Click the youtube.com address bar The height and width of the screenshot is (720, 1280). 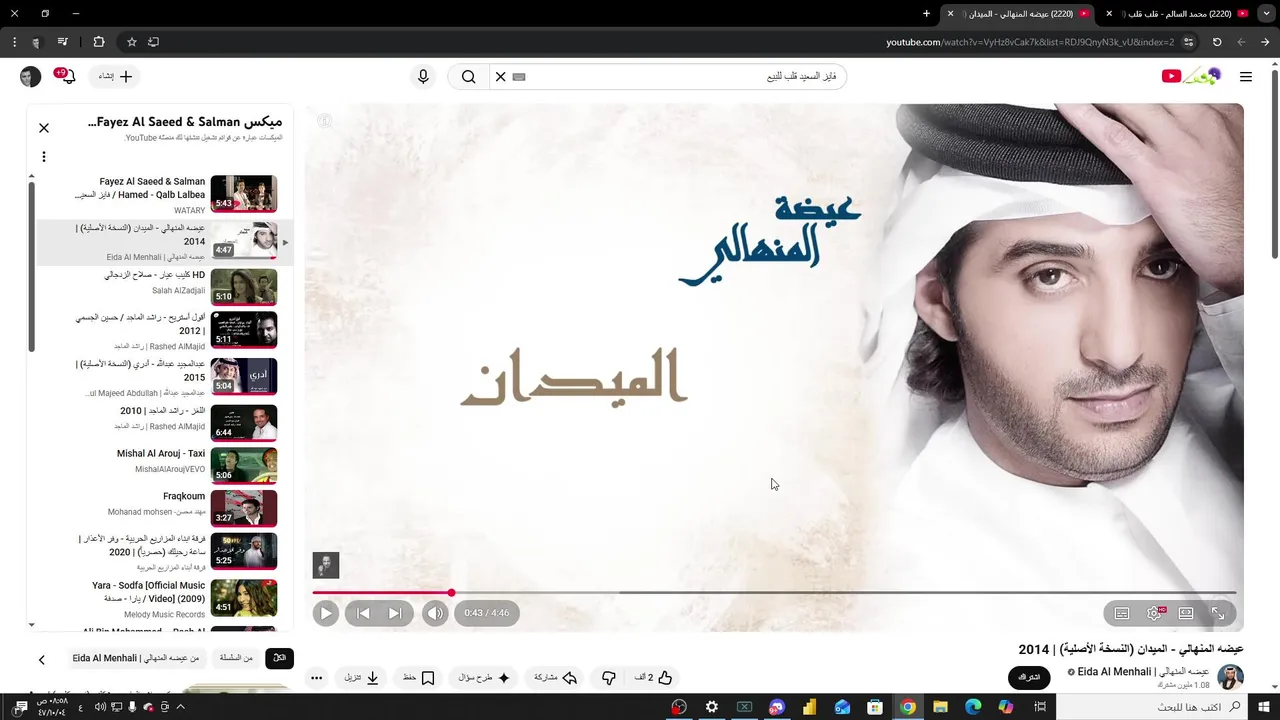(x=1030, y=42)
